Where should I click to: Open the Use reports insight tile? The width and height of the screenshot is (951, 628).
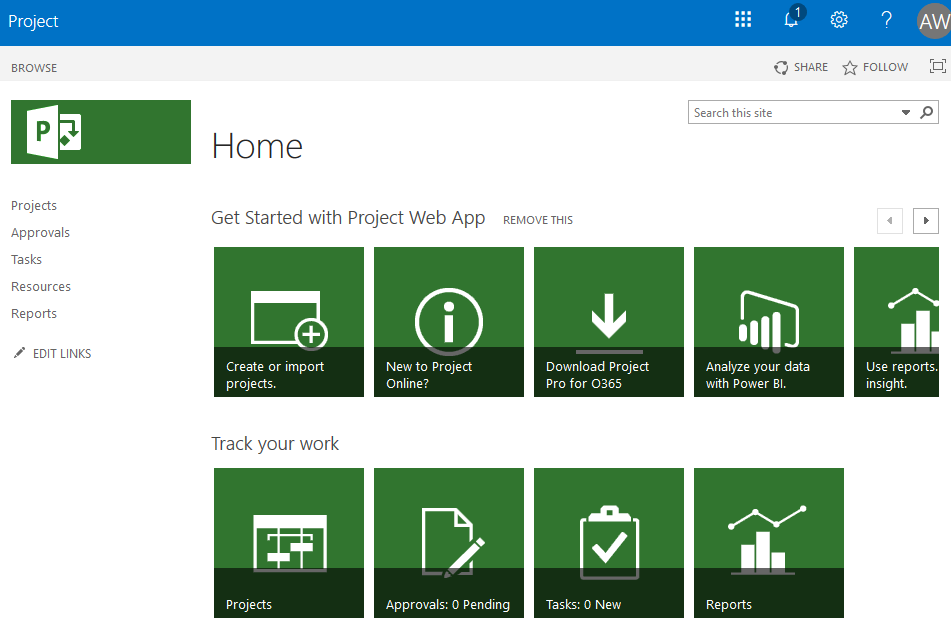(x=896, y=322)
